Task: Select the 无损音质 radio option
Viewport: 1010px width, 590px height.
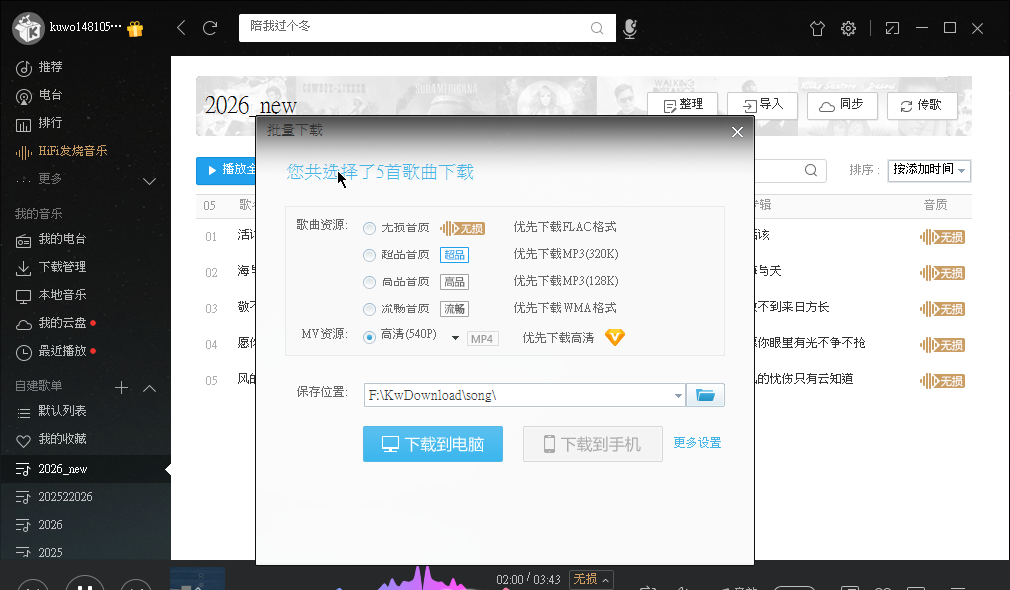Action: 369,228
